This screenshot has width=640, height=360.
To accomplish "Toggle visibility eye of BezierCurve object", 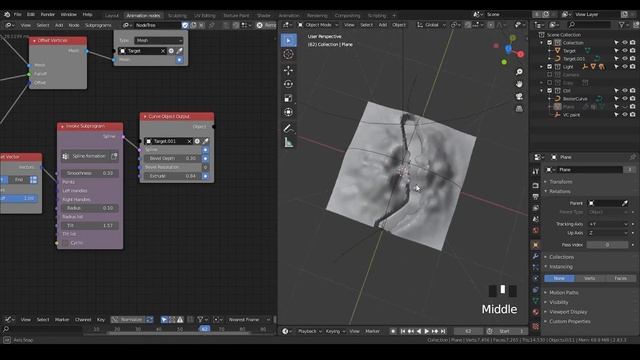I will tap(624, 99).
